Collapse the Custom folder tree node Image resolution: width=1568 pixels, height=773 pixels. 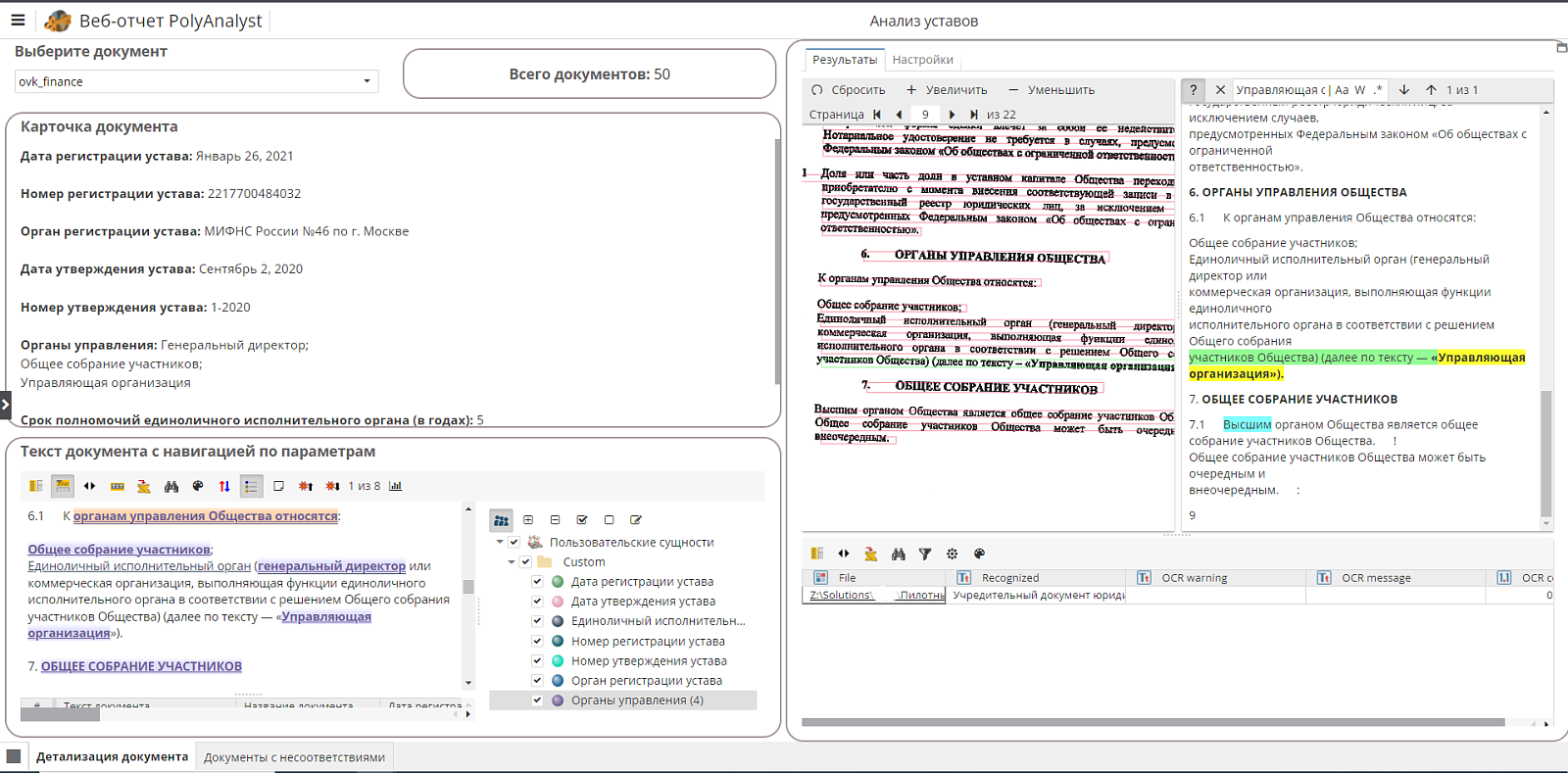pos(512,562)
